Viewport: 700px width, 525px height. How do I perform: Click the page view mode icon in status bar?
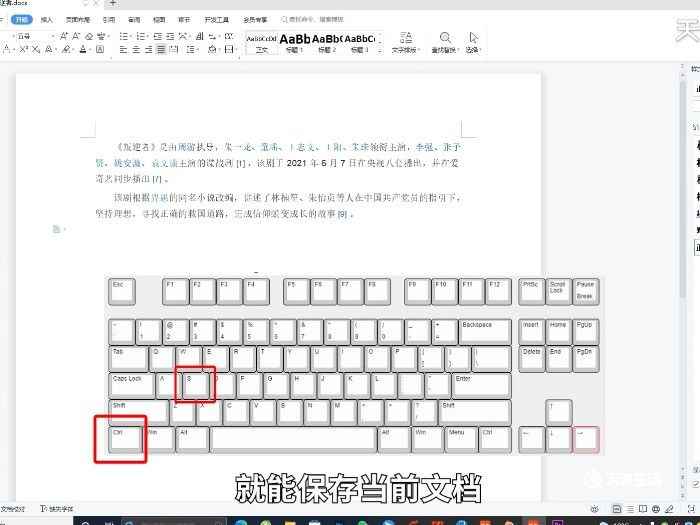pyautogui.click(x=617, y=509)
